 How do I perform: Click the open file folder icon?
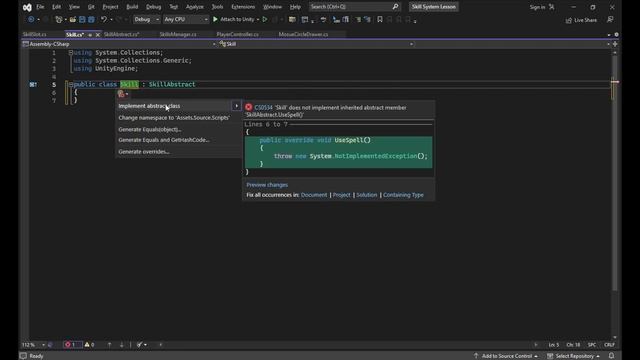pyautogui.click(x=73, y=20)
